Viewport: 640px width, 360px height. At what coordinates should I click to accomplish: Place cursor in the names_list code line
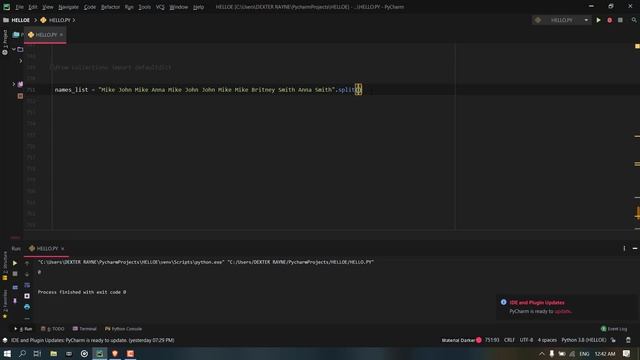pyautogui.click(x=208, y=90)
